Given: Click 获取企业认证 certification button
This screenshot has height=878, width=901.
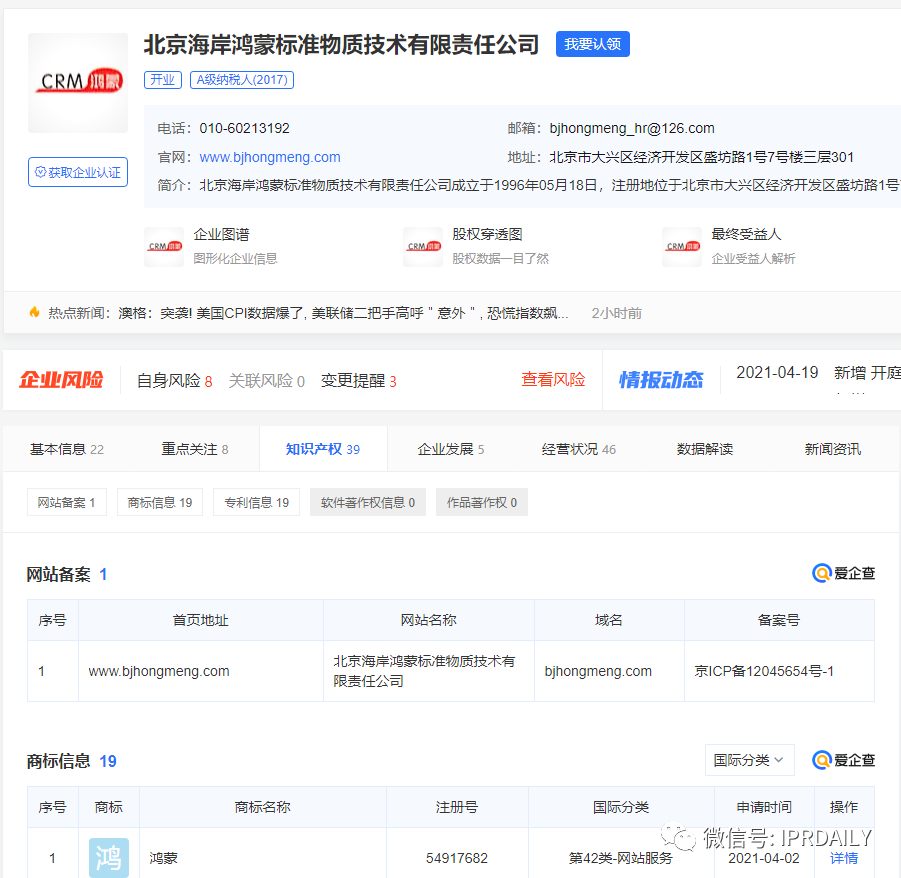Looking at the screenshot, I should (x=78, y=172).
